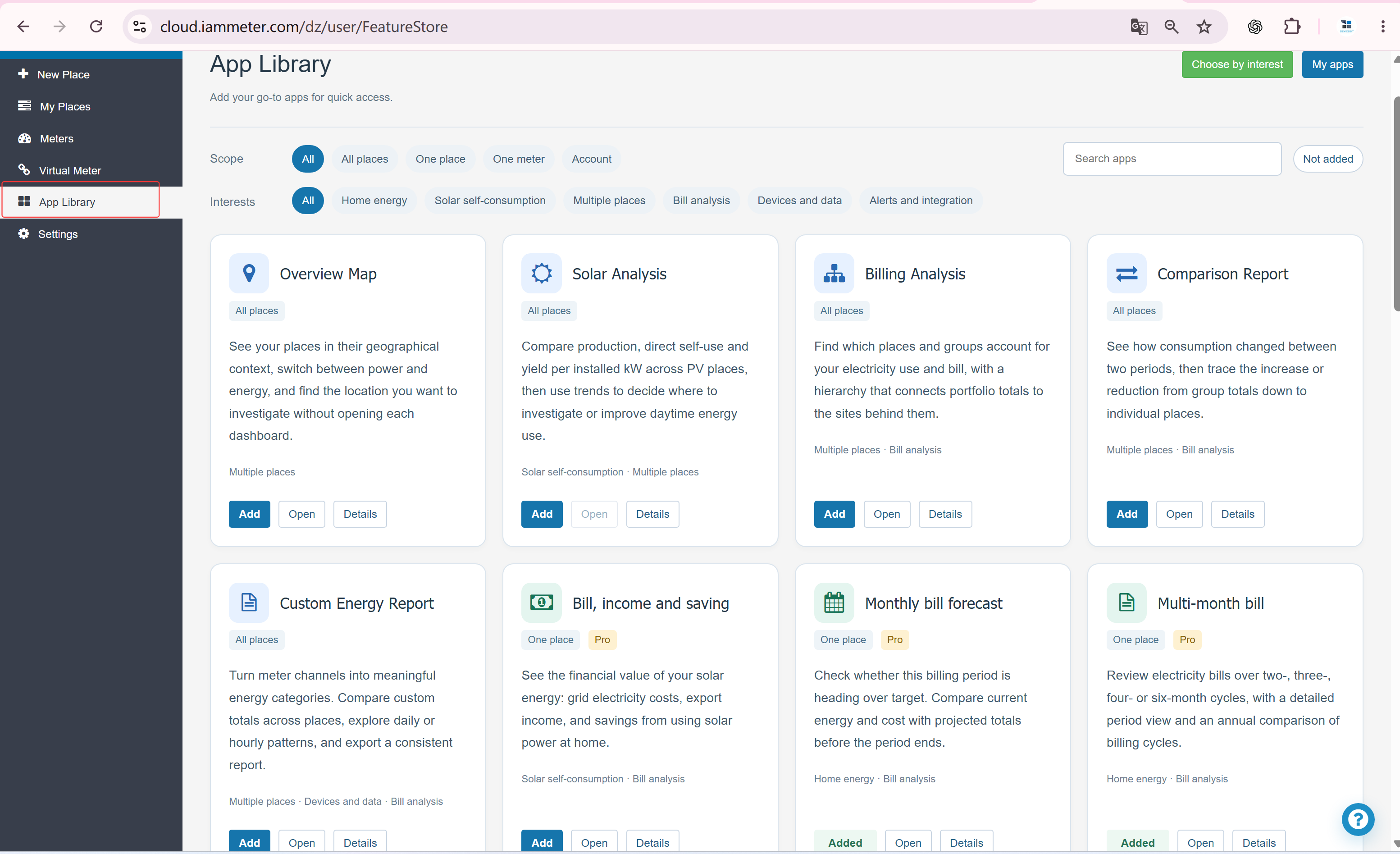
Task: Click the browser forward arrow
Action: (x=59, y=26)
